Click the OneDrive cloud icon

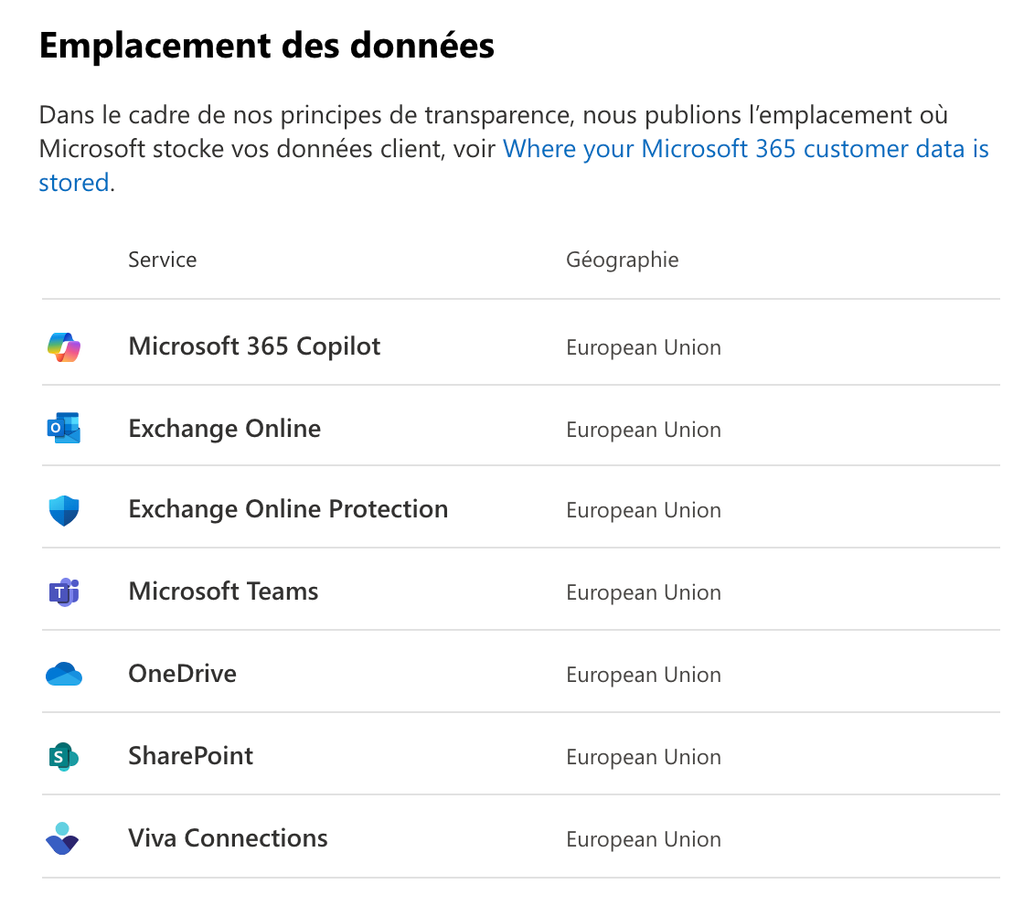[64, 675]
